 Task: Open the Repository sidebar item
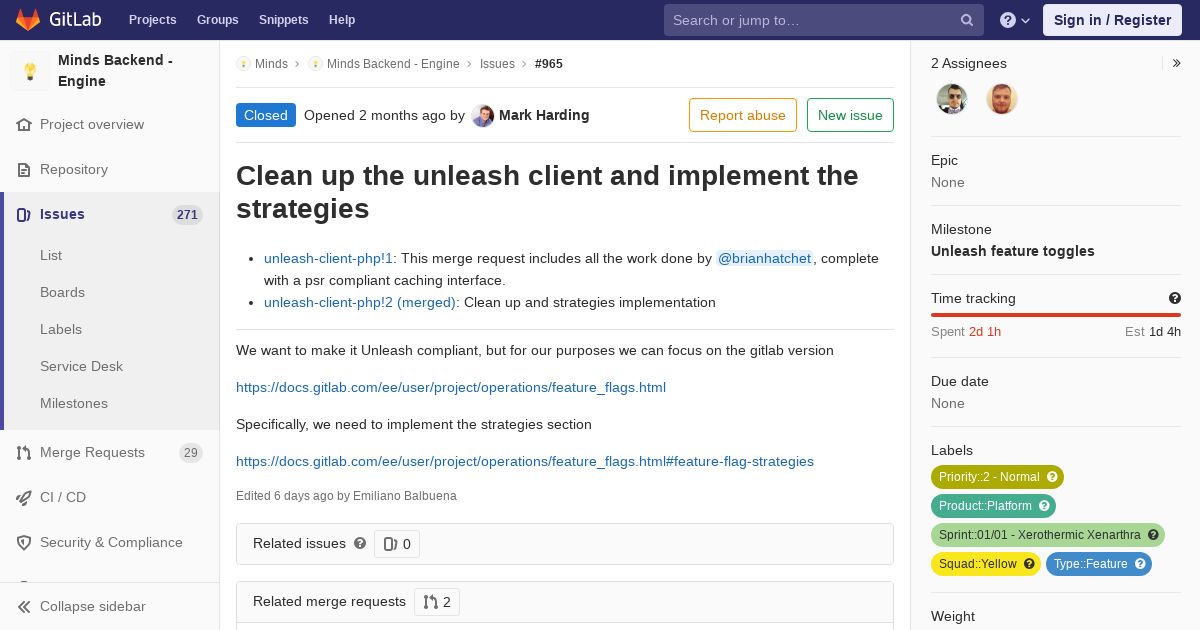[74, 169]
